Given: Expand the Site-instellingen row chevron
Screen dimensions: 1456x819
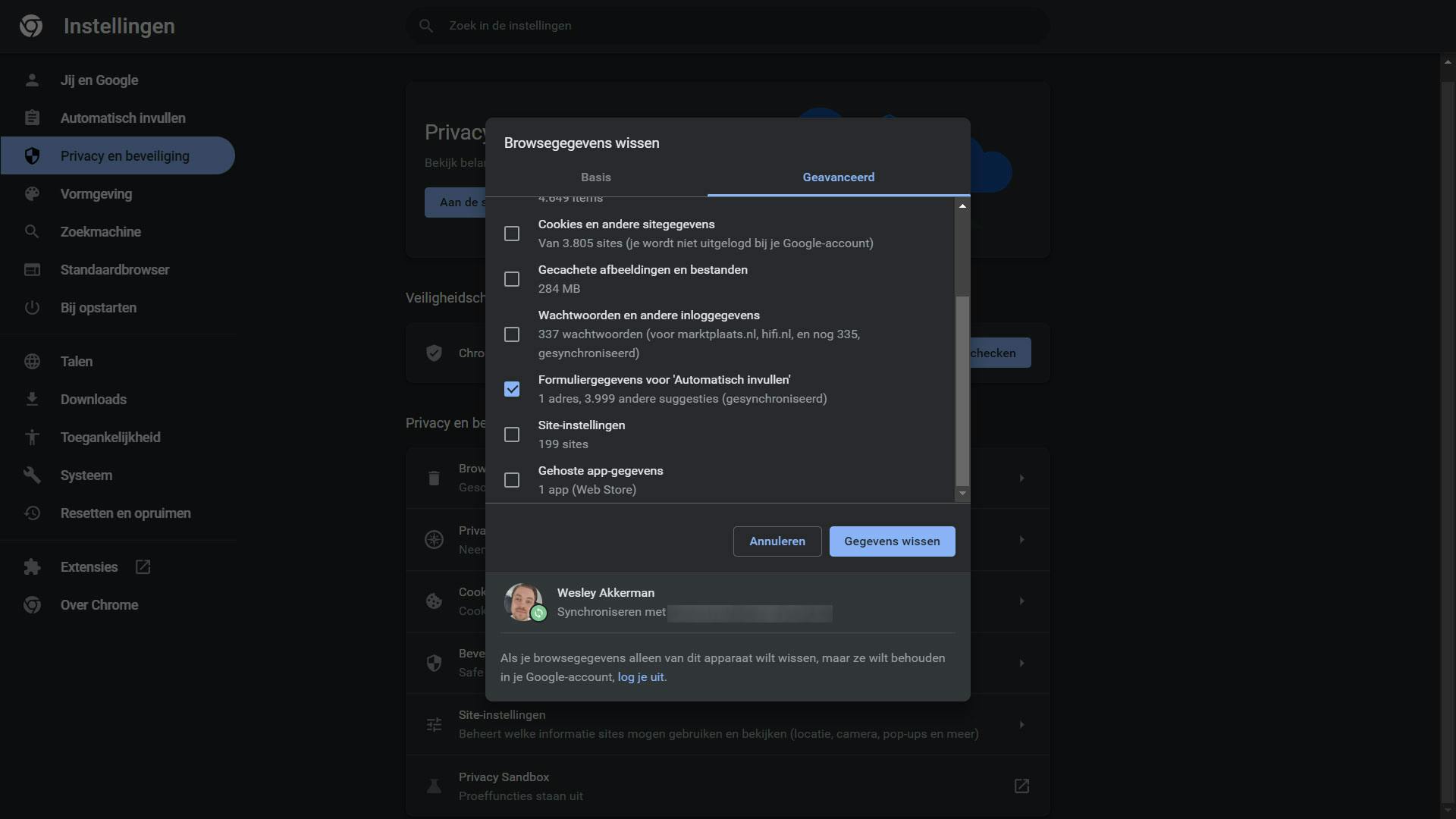Looking at the screenshot, I should coord(1021,725).
